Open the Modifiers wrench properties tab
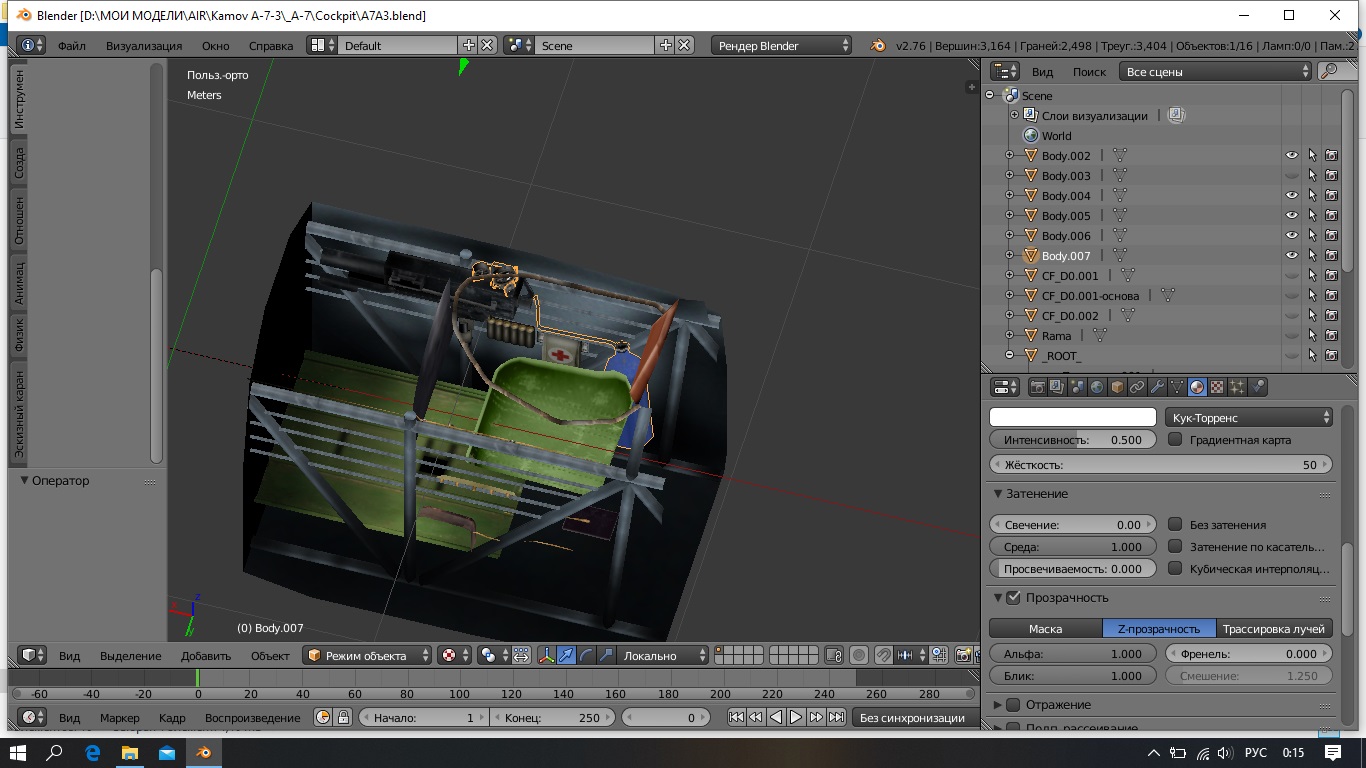This screenshot has width=1366, height=768. [x=1157, y=387]
